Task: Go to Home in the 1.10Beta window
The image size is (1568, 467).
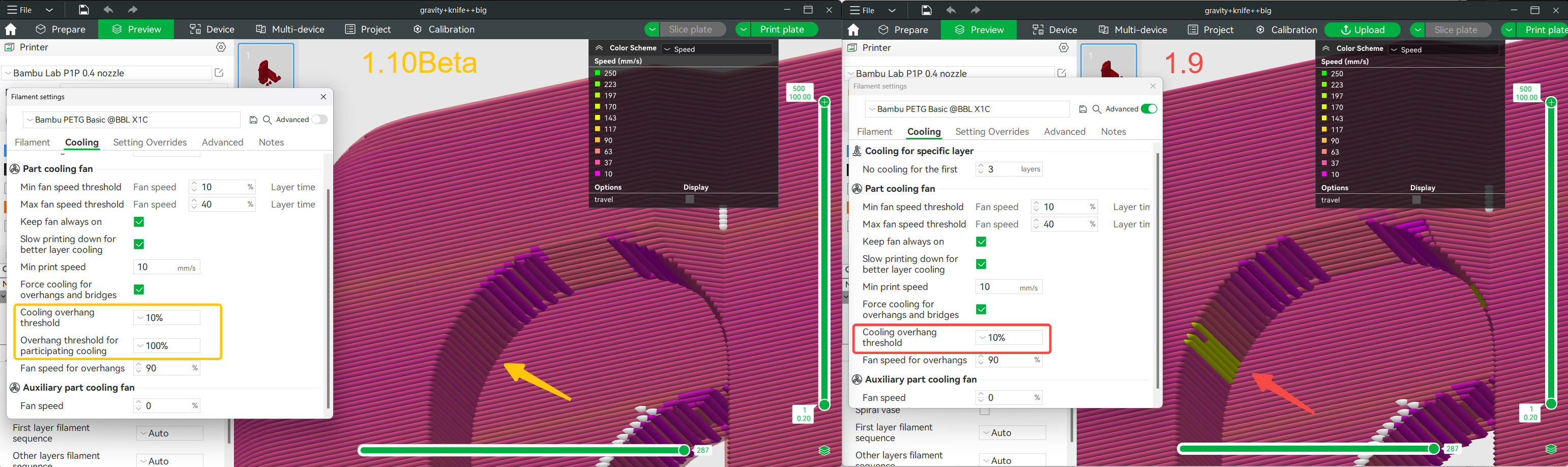Action: pyautogui.click(x=10, y=29)
